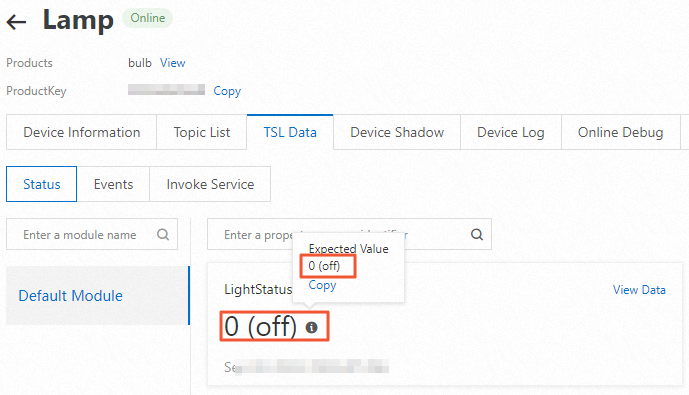689x395 pixels.
Task: Focus the module name input field
Action: pos(92,235)
